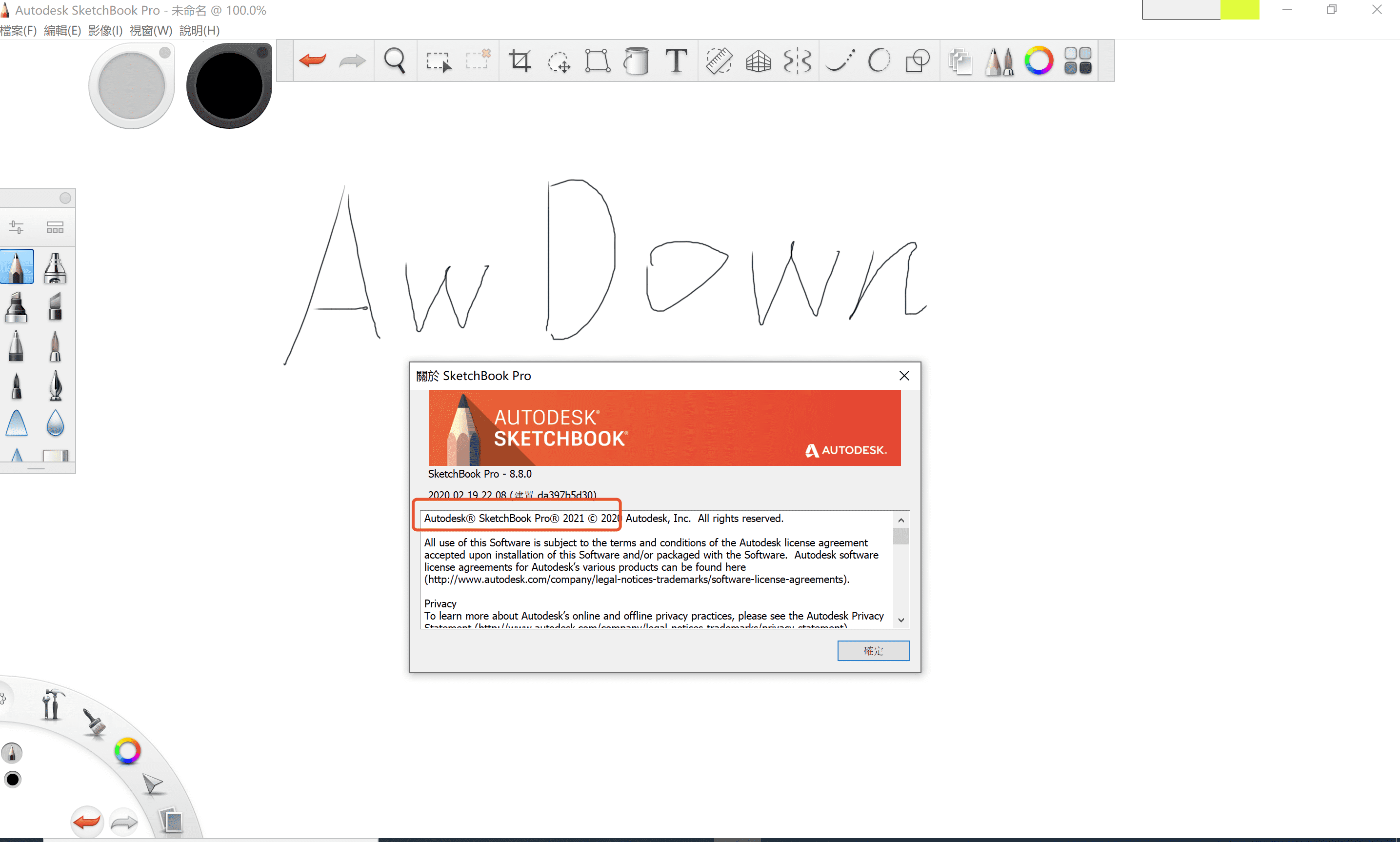The height and width of the screenshot is (842, 1400).
Task: Choose the Text tool
Action: coord(676,60)
